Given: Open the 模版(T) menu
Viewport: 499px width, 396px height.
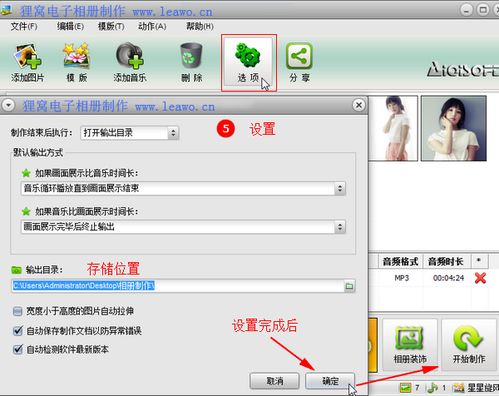Looking at the screenshot, I should point(111,26).
